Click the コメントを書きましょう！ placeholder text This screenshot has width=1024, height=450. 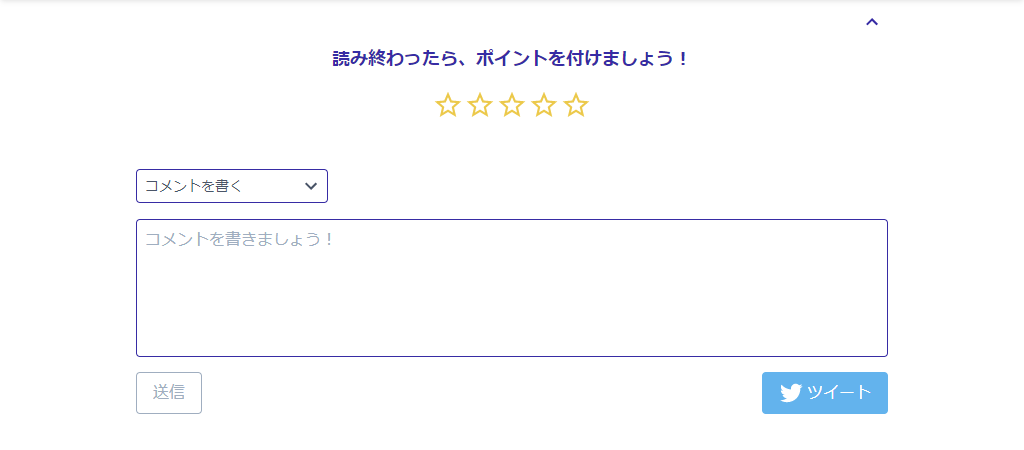point(240,240)
